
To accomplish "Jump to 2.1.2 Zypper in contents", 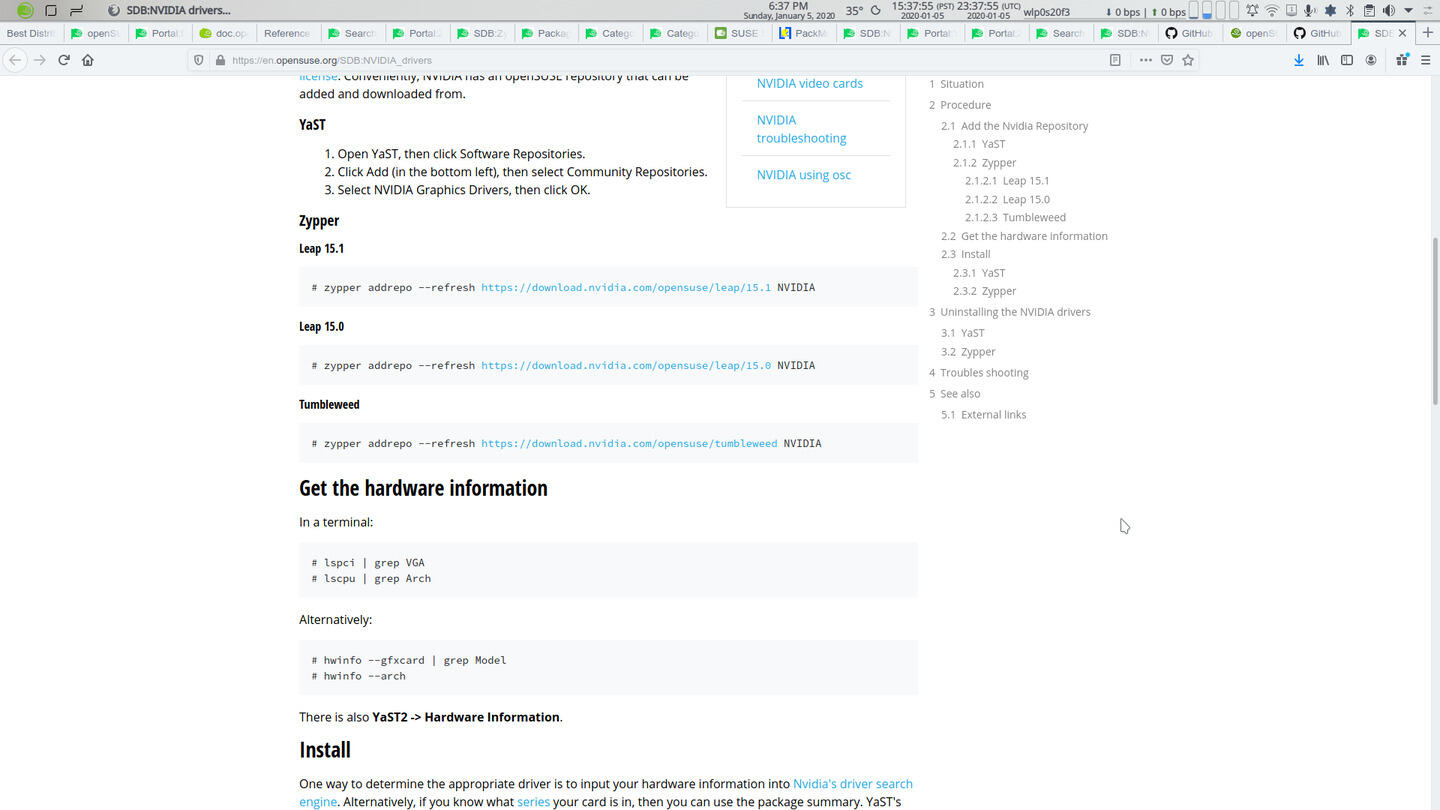I will 984,162.
